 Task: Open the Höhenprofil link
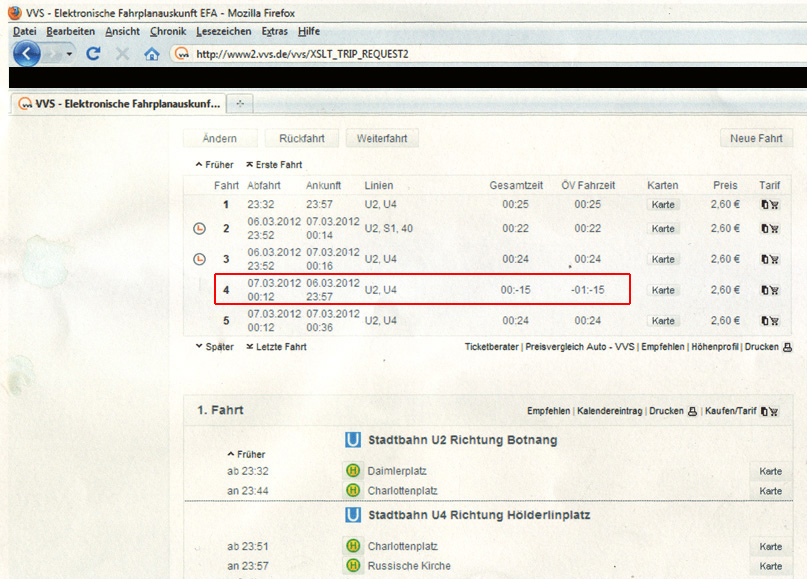[715, 347]
